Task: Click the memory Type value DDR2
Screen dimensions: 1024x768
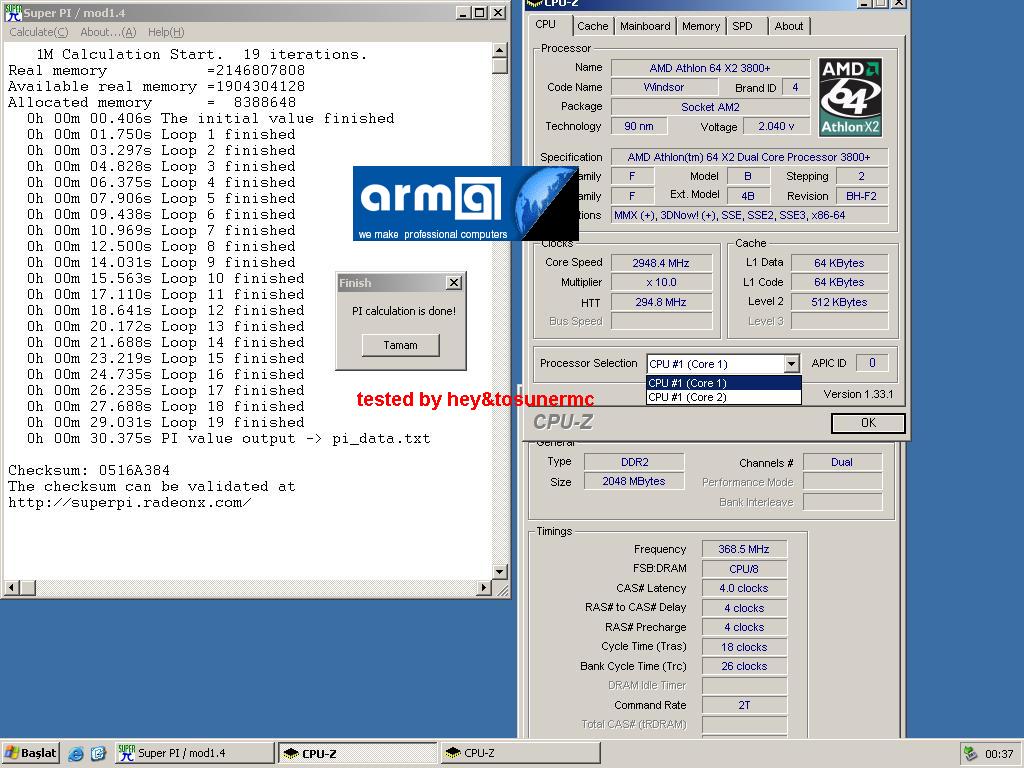Action: click(x=634, y=462)
